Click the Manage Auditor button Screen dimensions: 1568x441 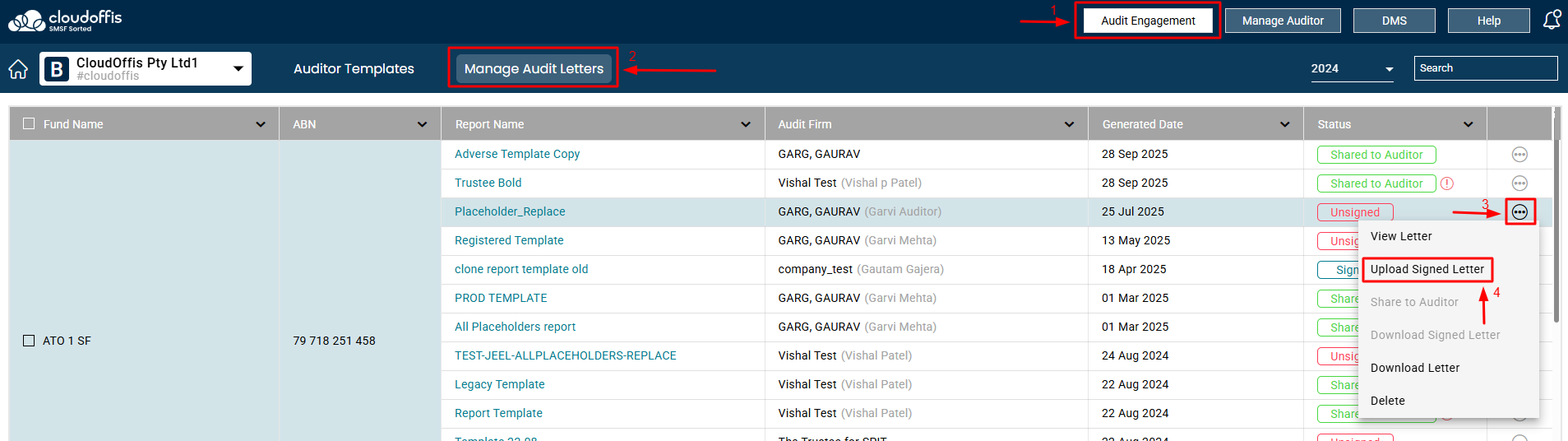(x=1282, y=21)
